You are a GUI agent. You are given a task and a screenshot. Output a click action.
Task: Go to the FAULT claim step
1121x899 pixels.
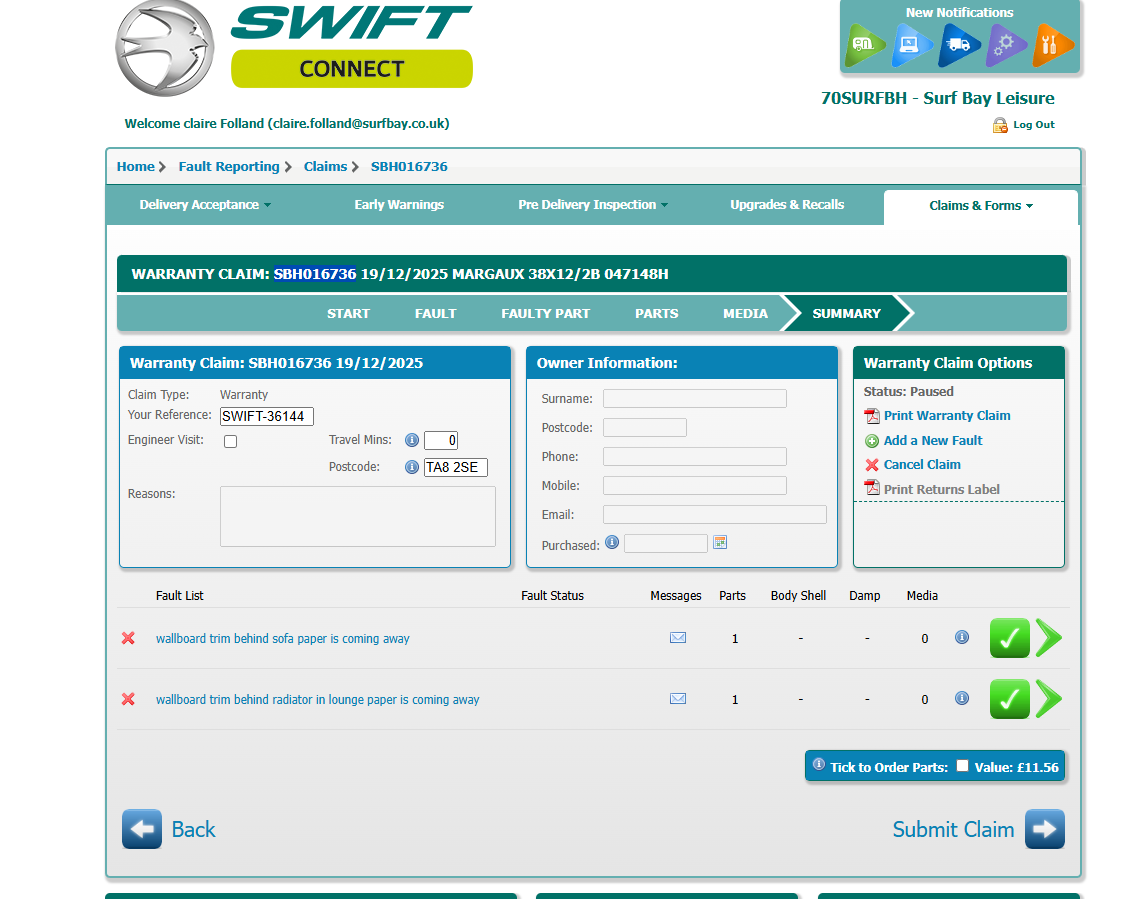[435, 313]
